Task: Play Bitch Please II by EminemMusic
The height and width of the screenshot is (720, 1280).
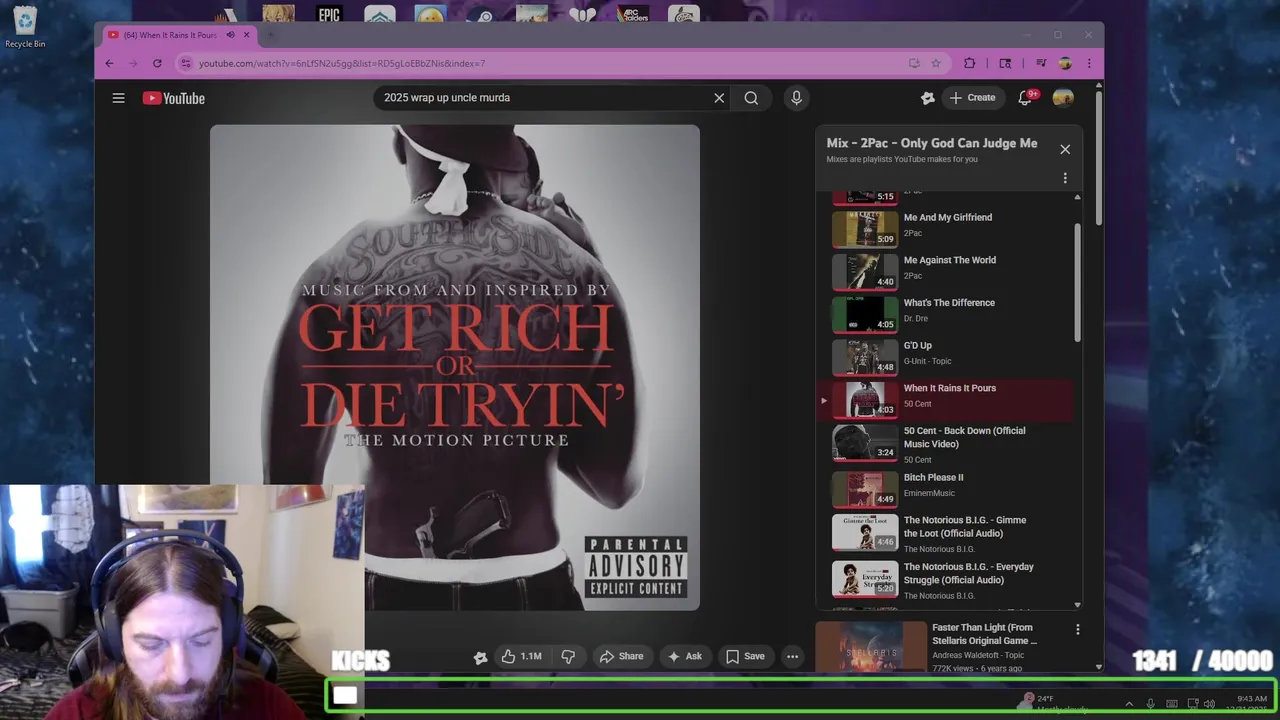Action: click(945, 489)
